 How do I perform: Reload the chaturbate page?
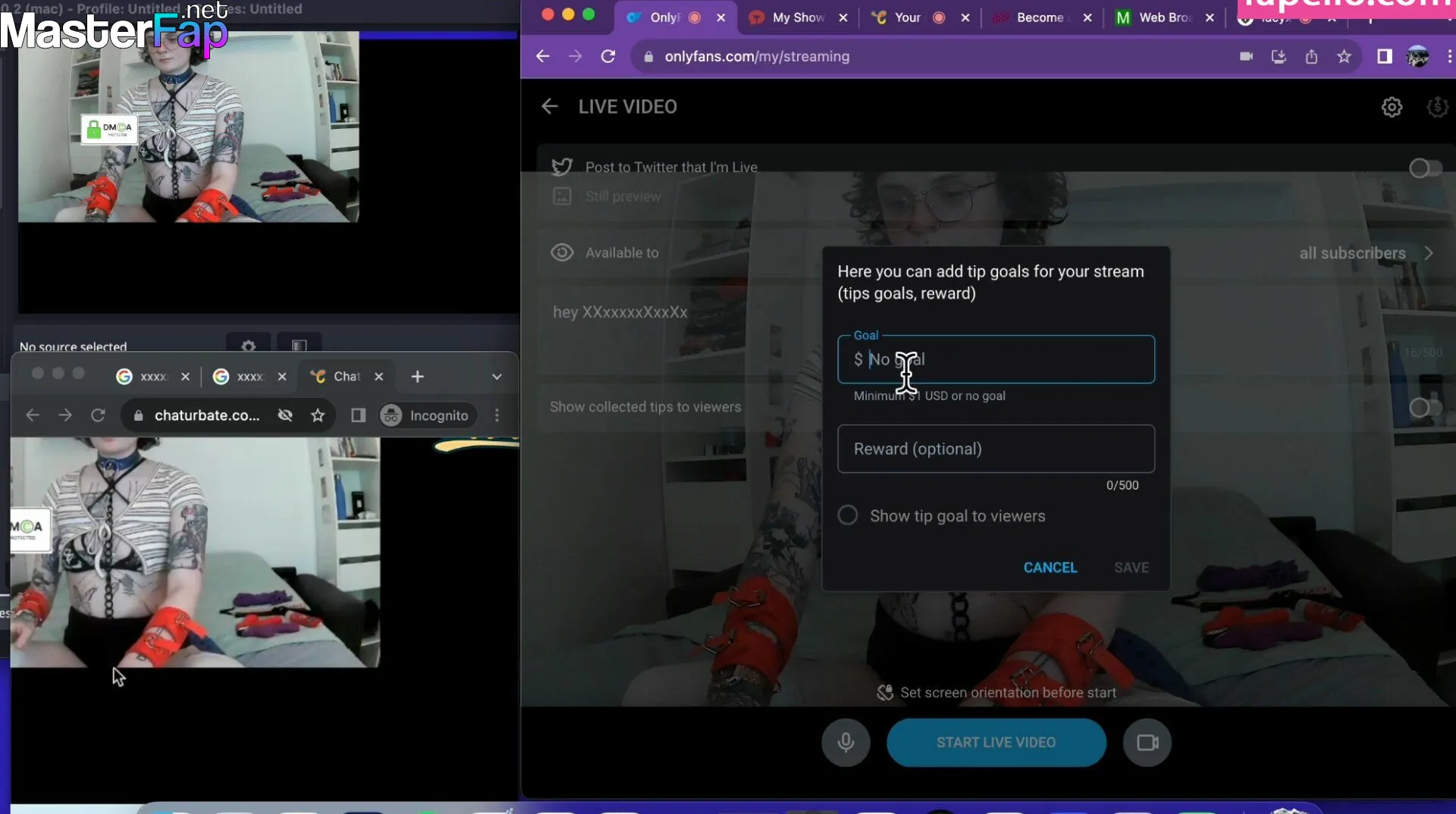click(x=98, y=415)
